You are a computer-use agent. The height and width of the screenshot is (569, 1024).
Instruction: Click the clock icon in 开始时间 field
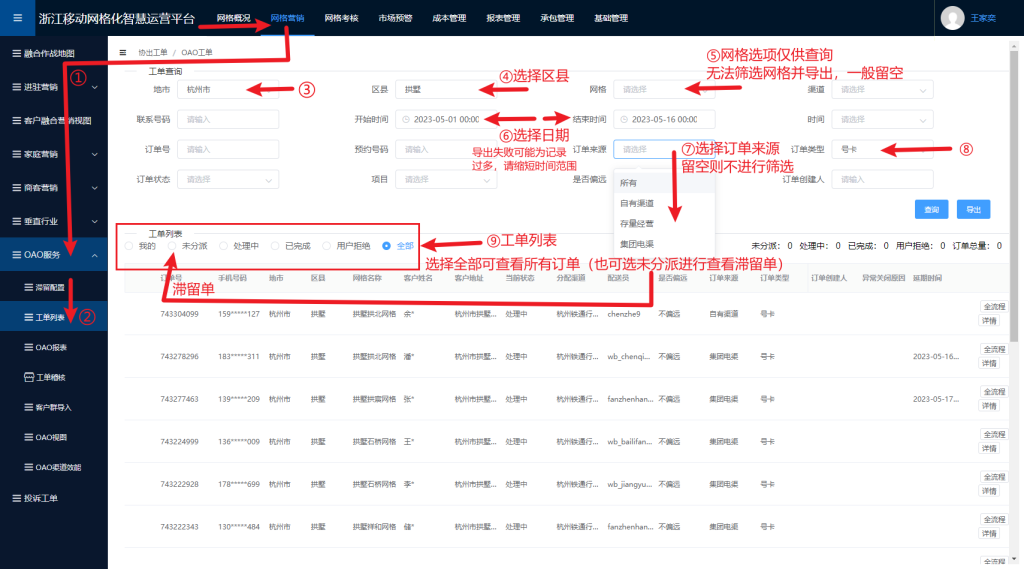[x=406, y=119]
